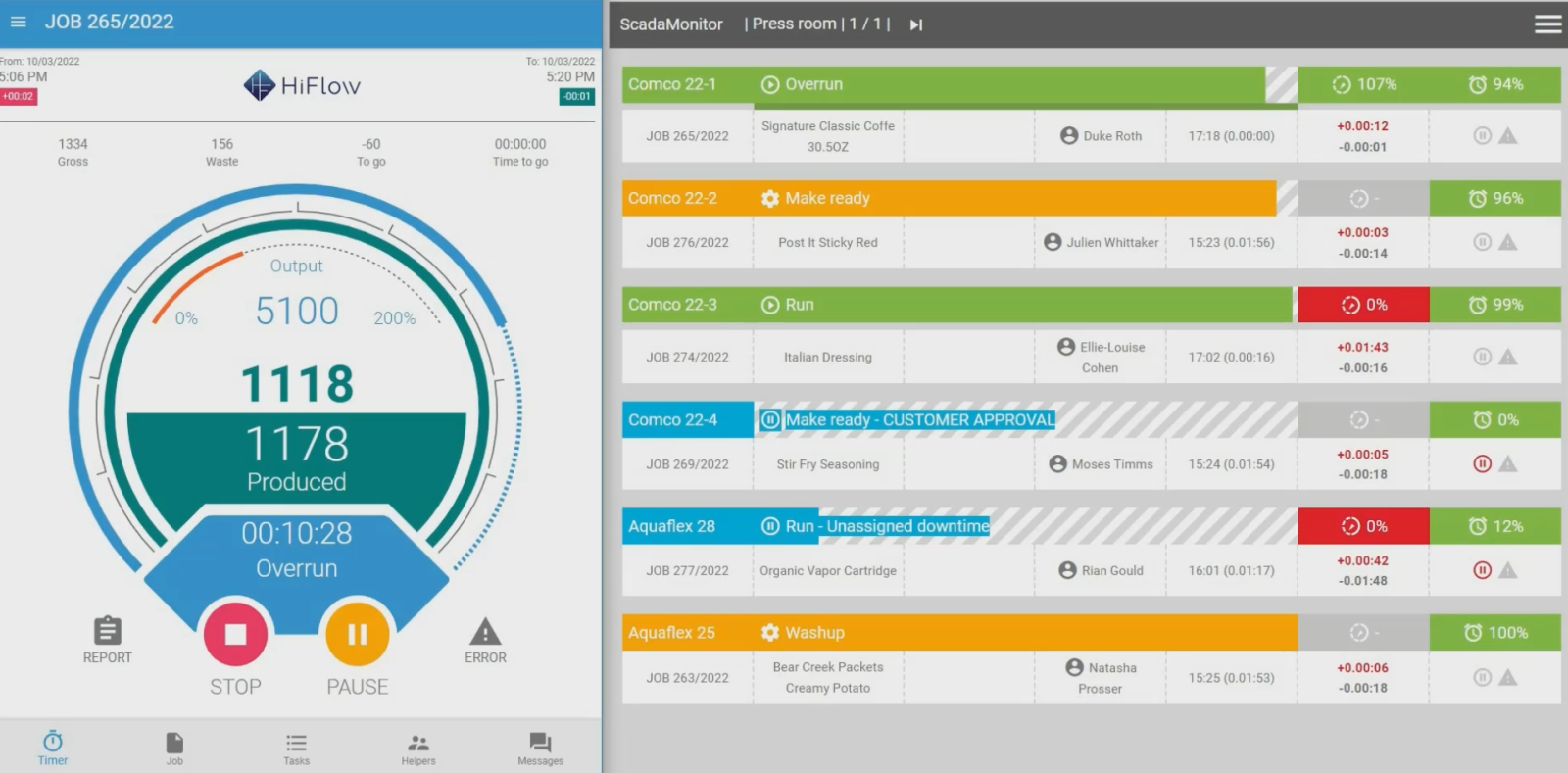Image resolution: width=1568 pixels, height=773 pixels.
Task: Click the Output speed gauge showing 5100
Action: pyautogui.click(x=296, y=311)
